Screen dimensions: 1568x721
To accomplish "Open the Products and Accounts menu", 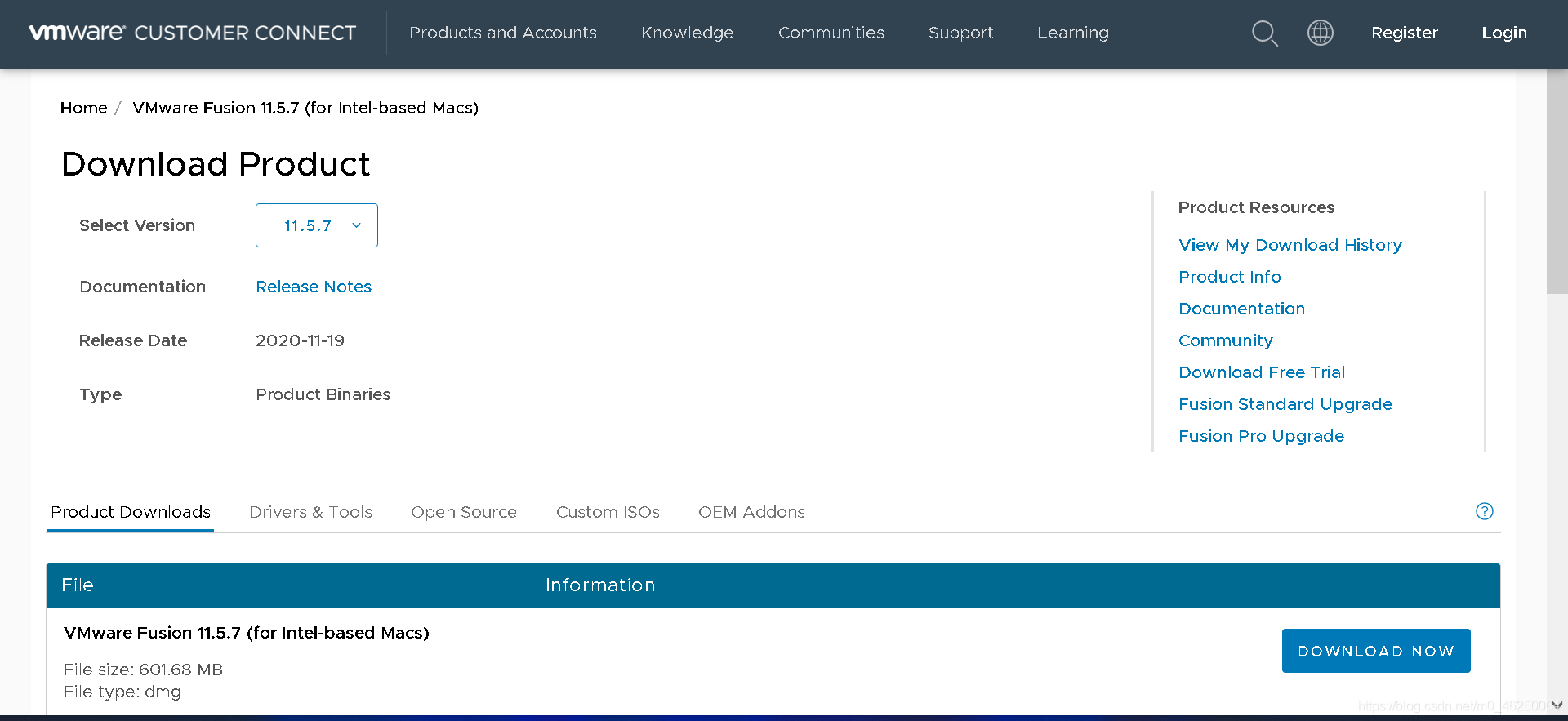I will pos(503,33).
